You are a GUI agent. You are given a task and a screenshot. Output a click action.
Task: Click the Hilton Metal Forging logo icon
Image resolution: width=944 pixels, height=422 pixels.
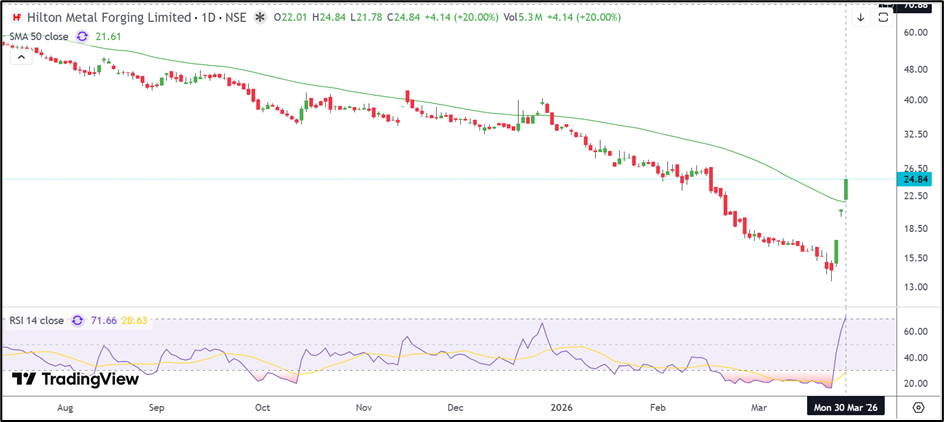coord(16,18)
